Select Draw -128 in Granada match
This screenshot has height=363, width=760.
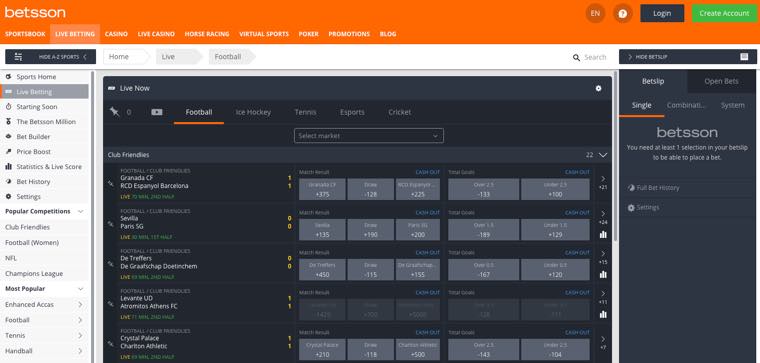point(370,189)
